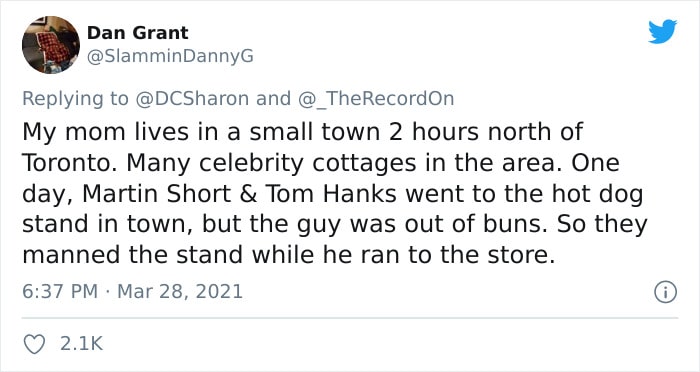Click the Twitter bird logo
700x372 pixels.
click(662, 31)
